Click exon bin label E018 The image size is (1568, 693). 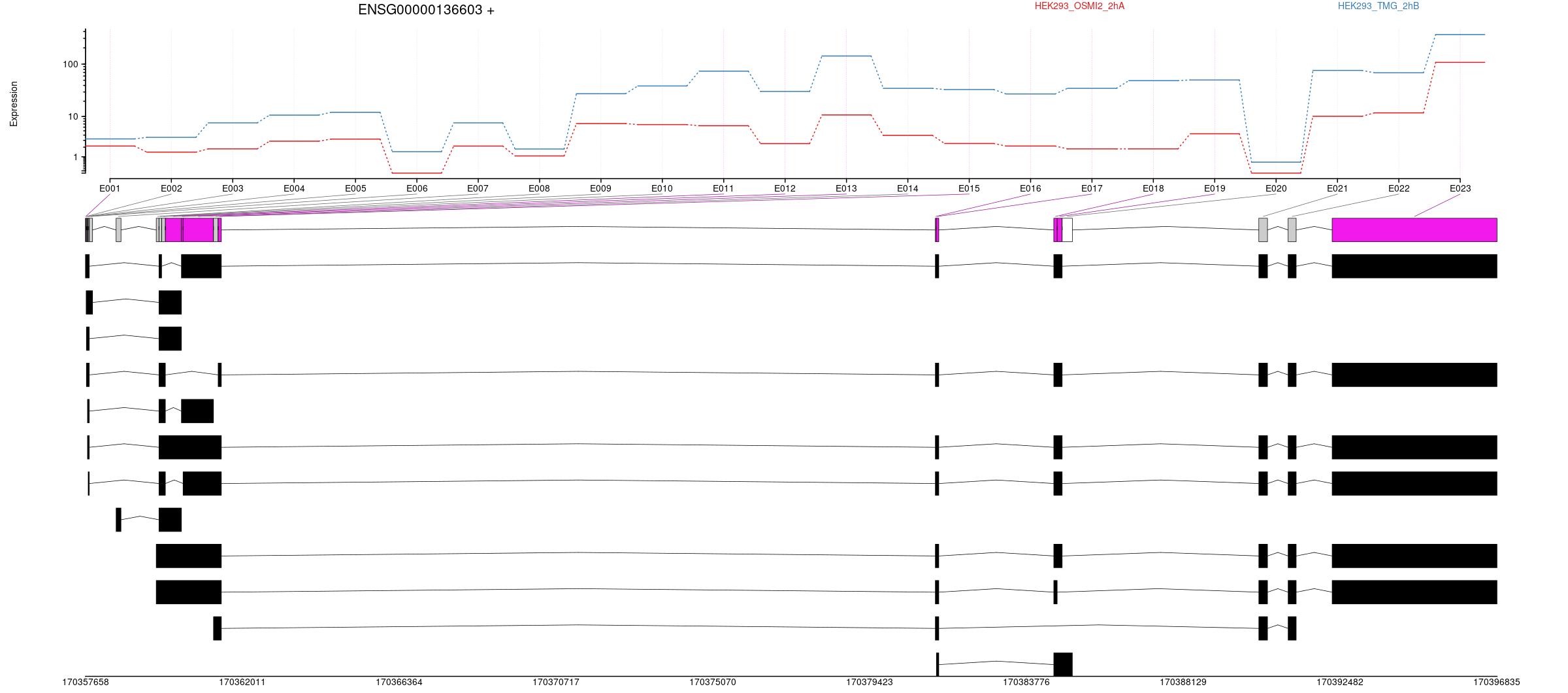(x=1153, y=188)
